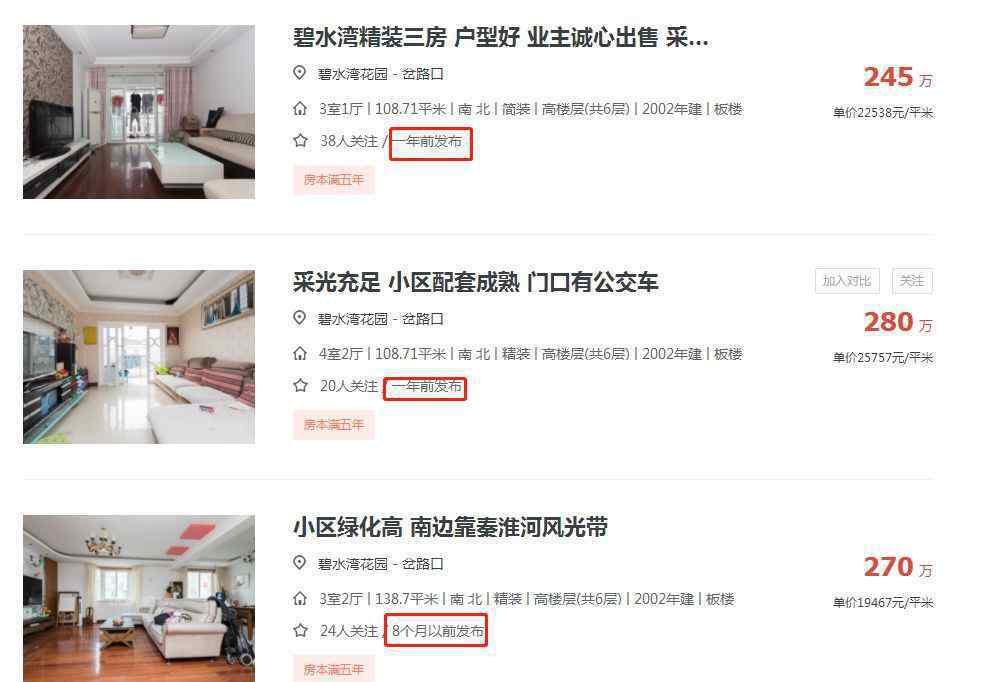Click location pin icon of 270万 listing
This screenshot has height=682, width=981.
[x=300, y=563]
